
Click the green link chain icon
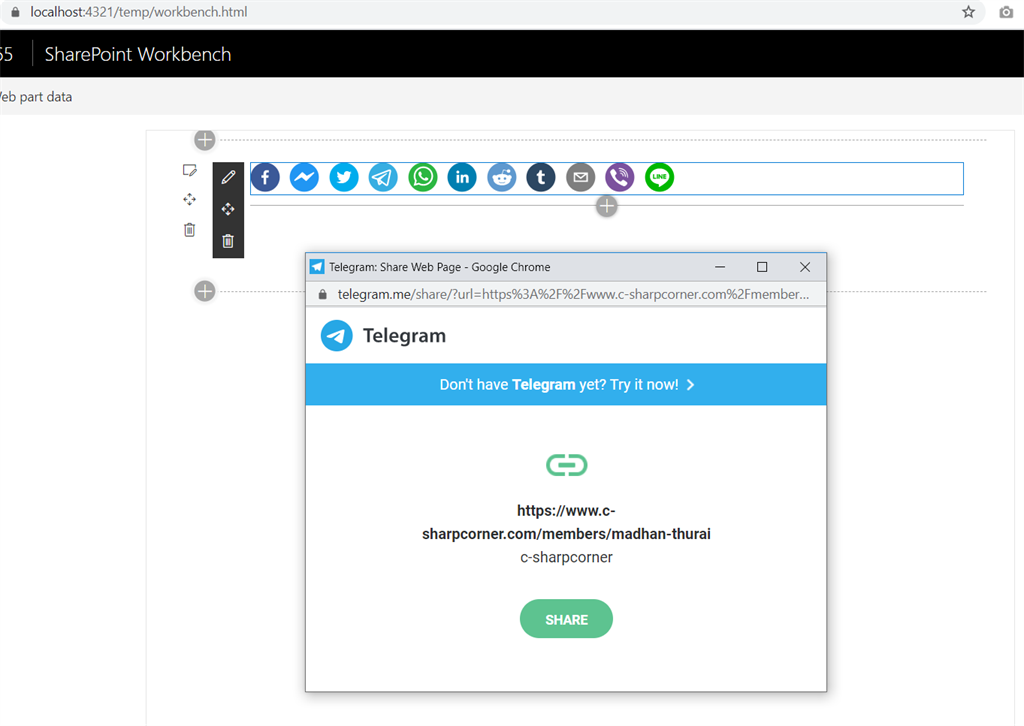[566, 465]
